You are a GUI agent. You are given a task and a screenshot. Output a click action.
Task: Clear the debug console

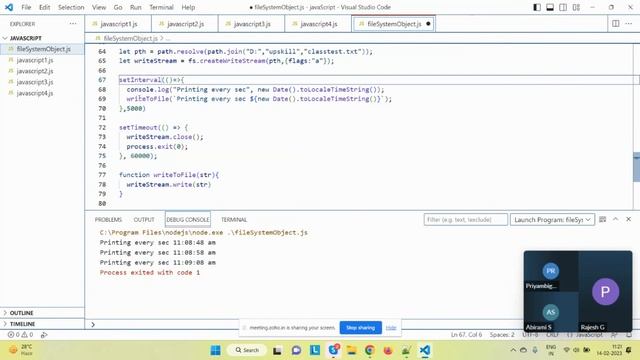602,220
